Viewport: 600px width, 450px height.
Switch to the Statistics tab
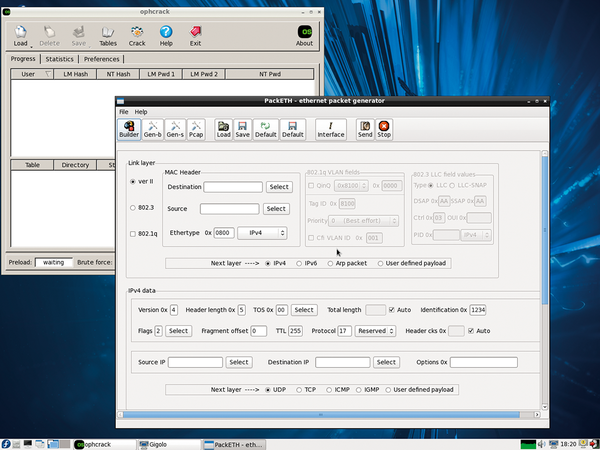pos(59,59)
